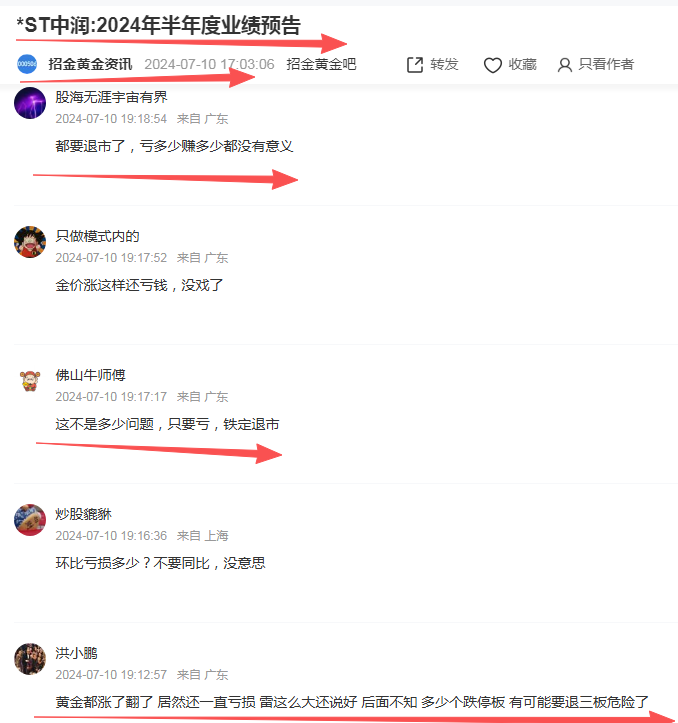The image size is (678, 723).
Task: Open username 佛山牛师傅
Action: point(90,375)
